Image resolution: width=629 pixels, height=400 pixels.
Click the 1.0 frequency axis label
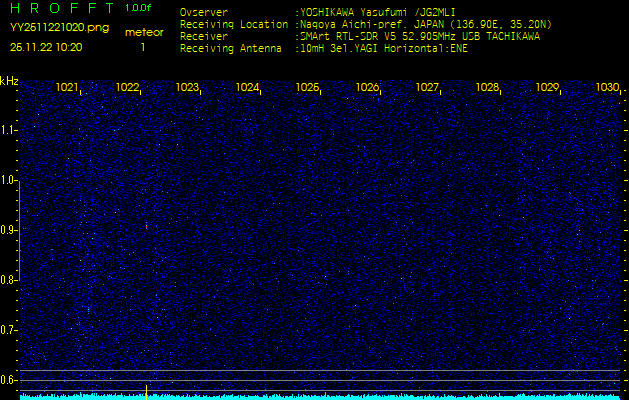point(9,180)
